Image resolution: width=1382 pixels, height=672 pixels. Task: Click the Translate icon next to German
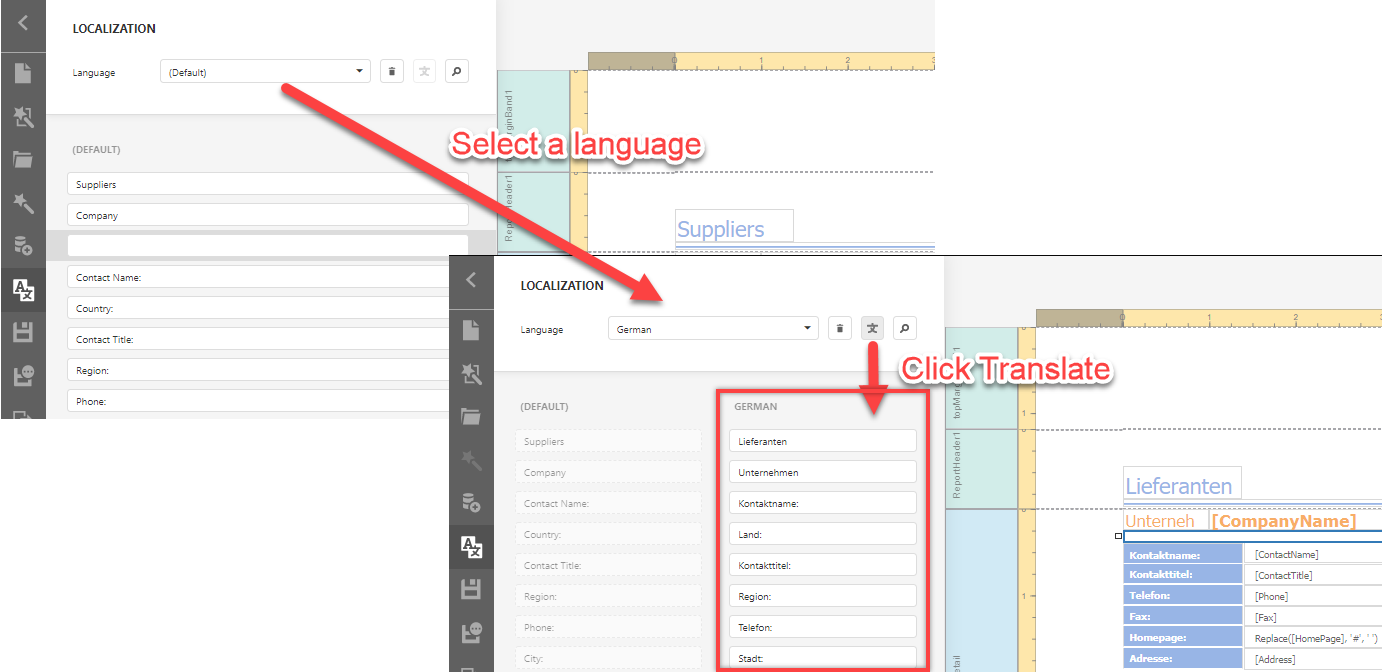click(x=872, y=328)
